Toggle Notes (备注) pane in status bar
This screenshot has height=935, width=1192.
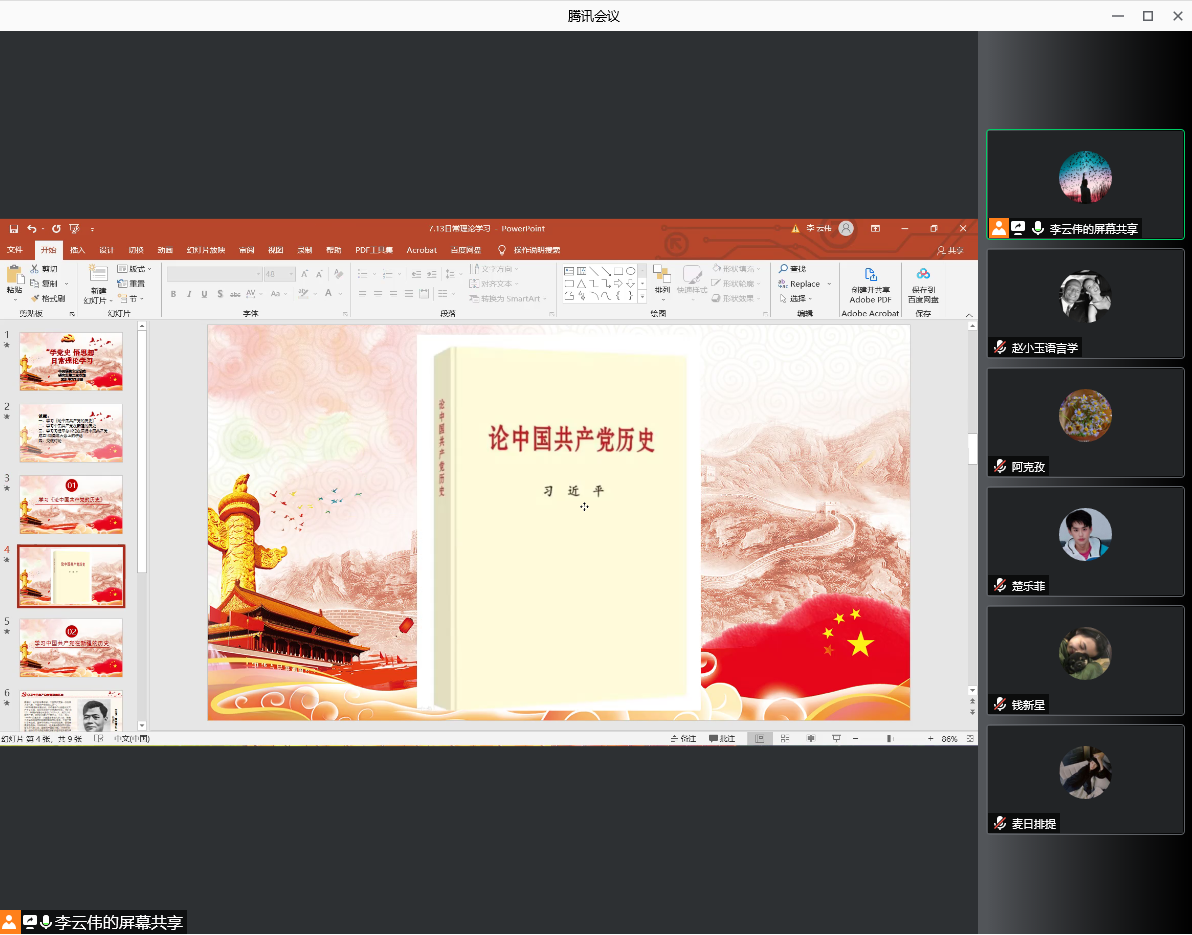[x=683, y=739]
